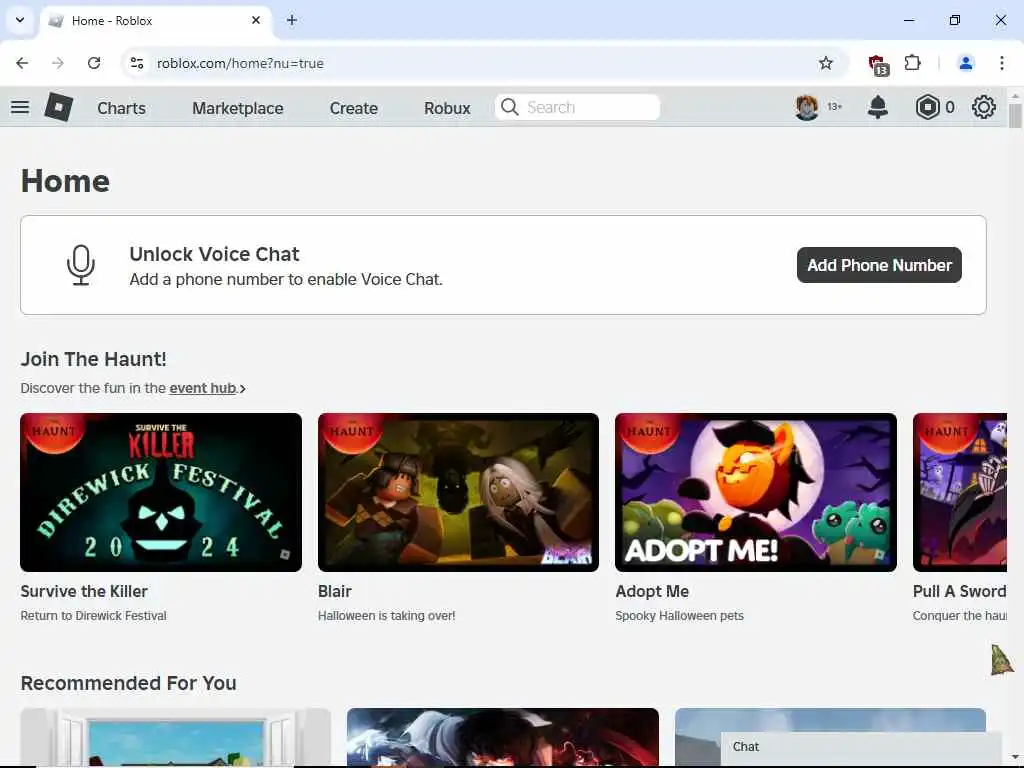Click the Blair game thumbnail
This screenshot has width=1024, height=768.
pos(458,492)
